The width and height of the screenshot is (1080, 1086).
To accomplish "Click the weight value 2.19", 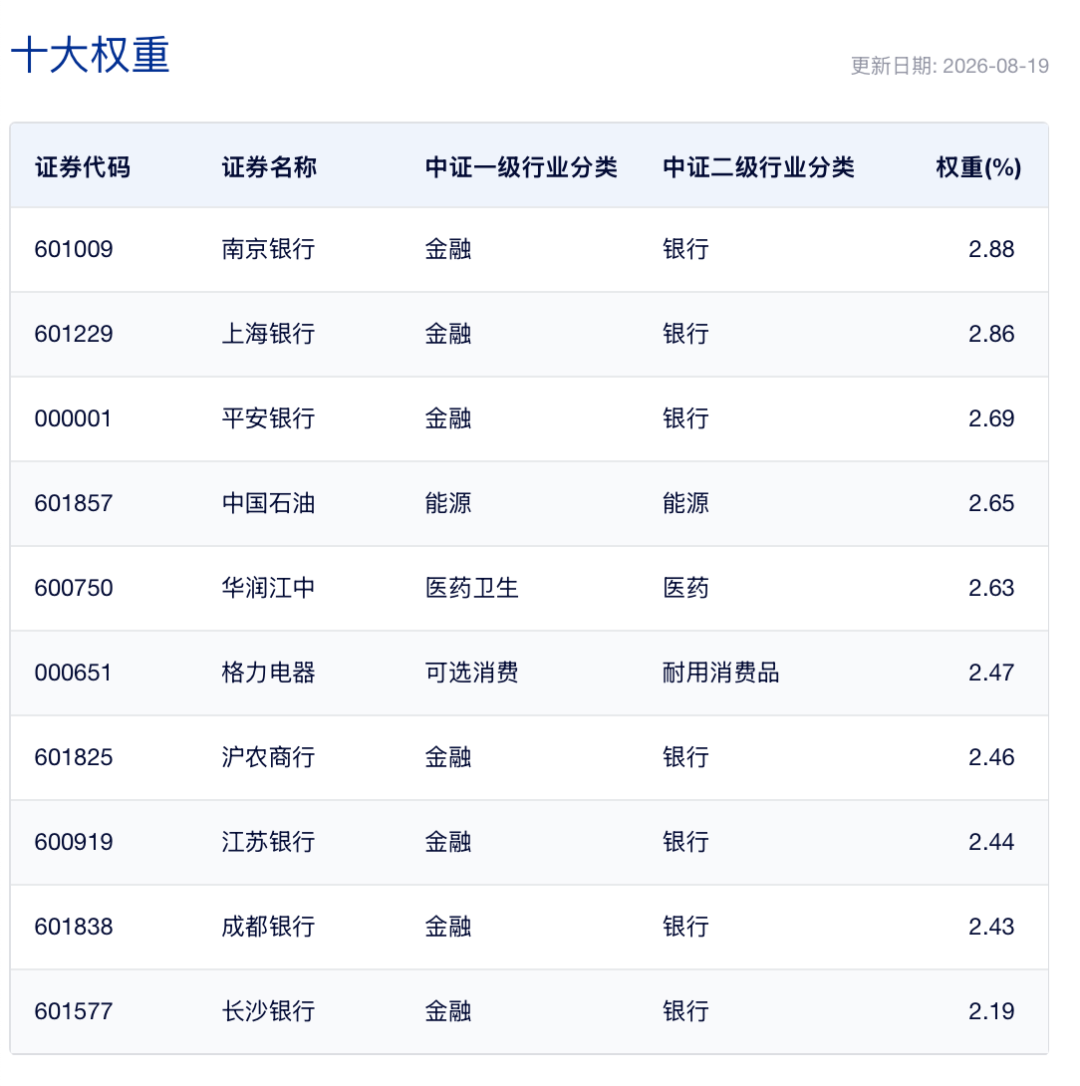I will 991,1011.
